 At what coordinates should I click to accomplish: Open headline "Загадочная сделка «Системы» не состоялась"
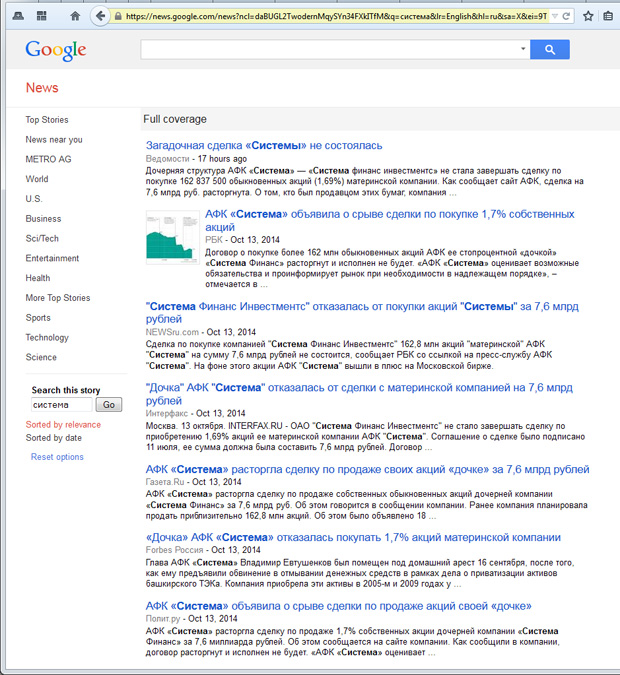[264, 146]
